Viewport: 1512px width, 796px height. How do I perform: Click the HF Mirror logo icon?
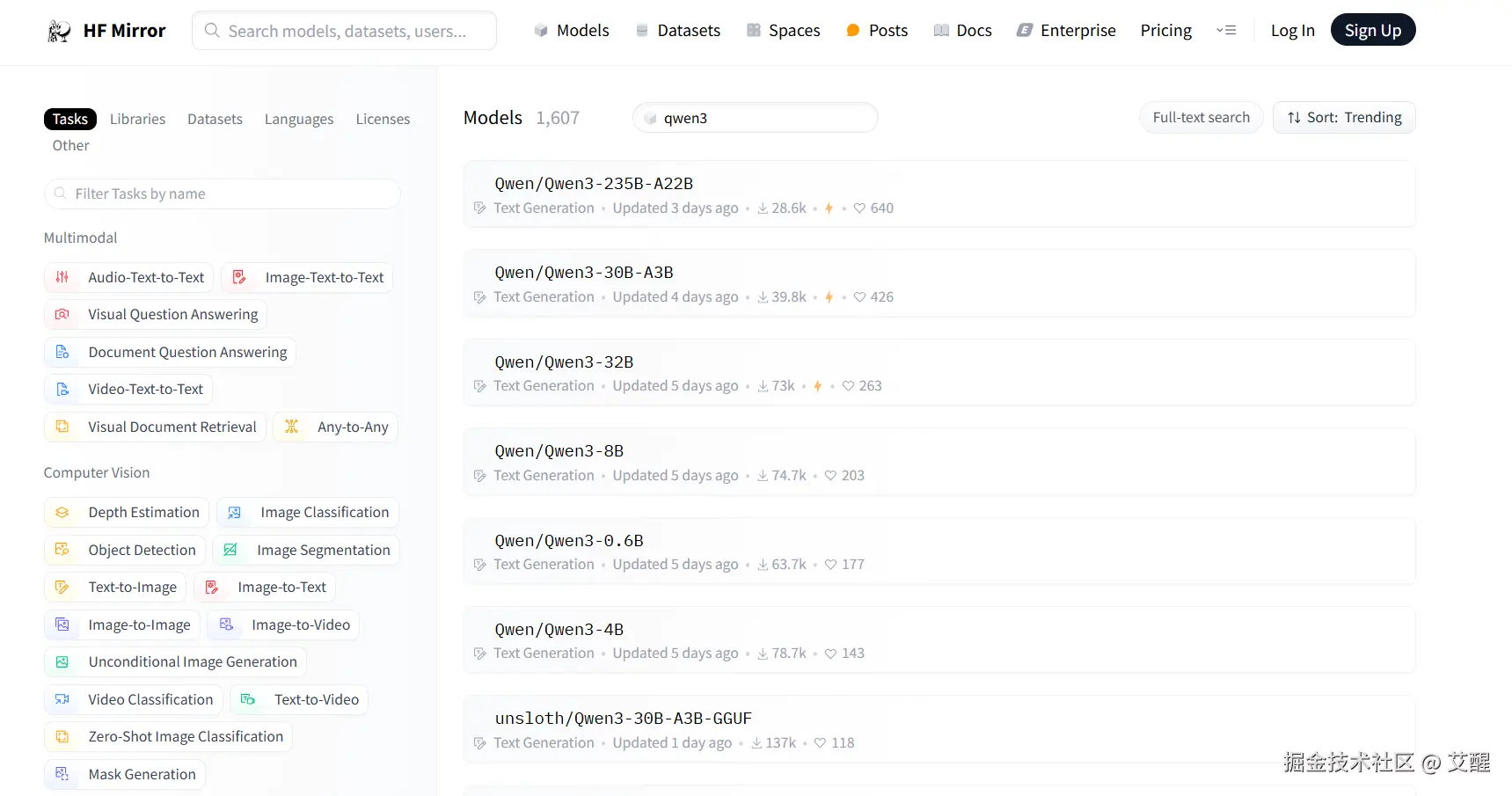pyautogui.click(x=59, y=31)
